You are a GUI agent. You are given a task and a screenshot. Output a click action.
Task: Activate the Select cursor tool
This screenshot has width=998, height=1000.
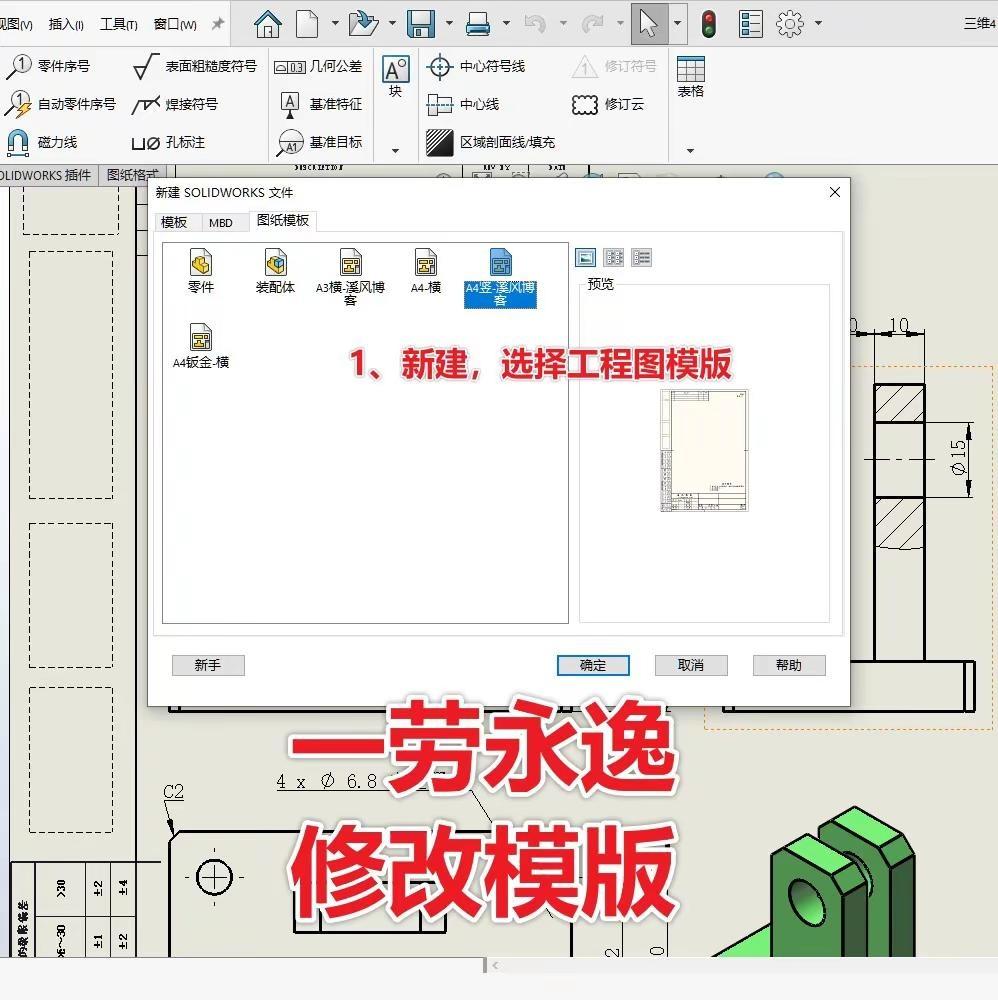tap(649, 24)
